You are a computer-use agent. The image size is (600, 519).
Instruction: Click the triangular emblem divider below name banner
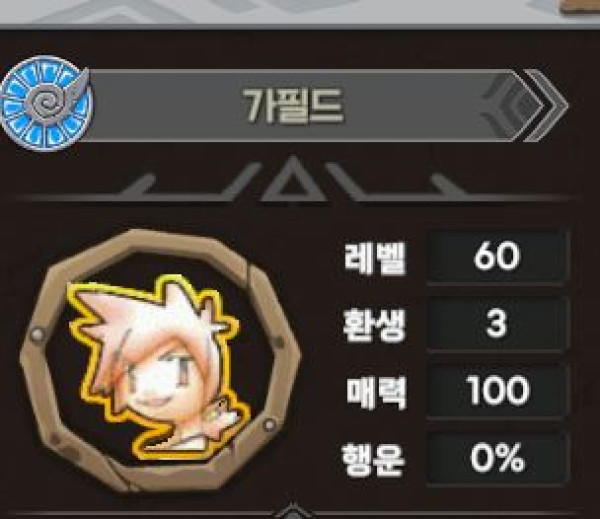click(293, 180)
